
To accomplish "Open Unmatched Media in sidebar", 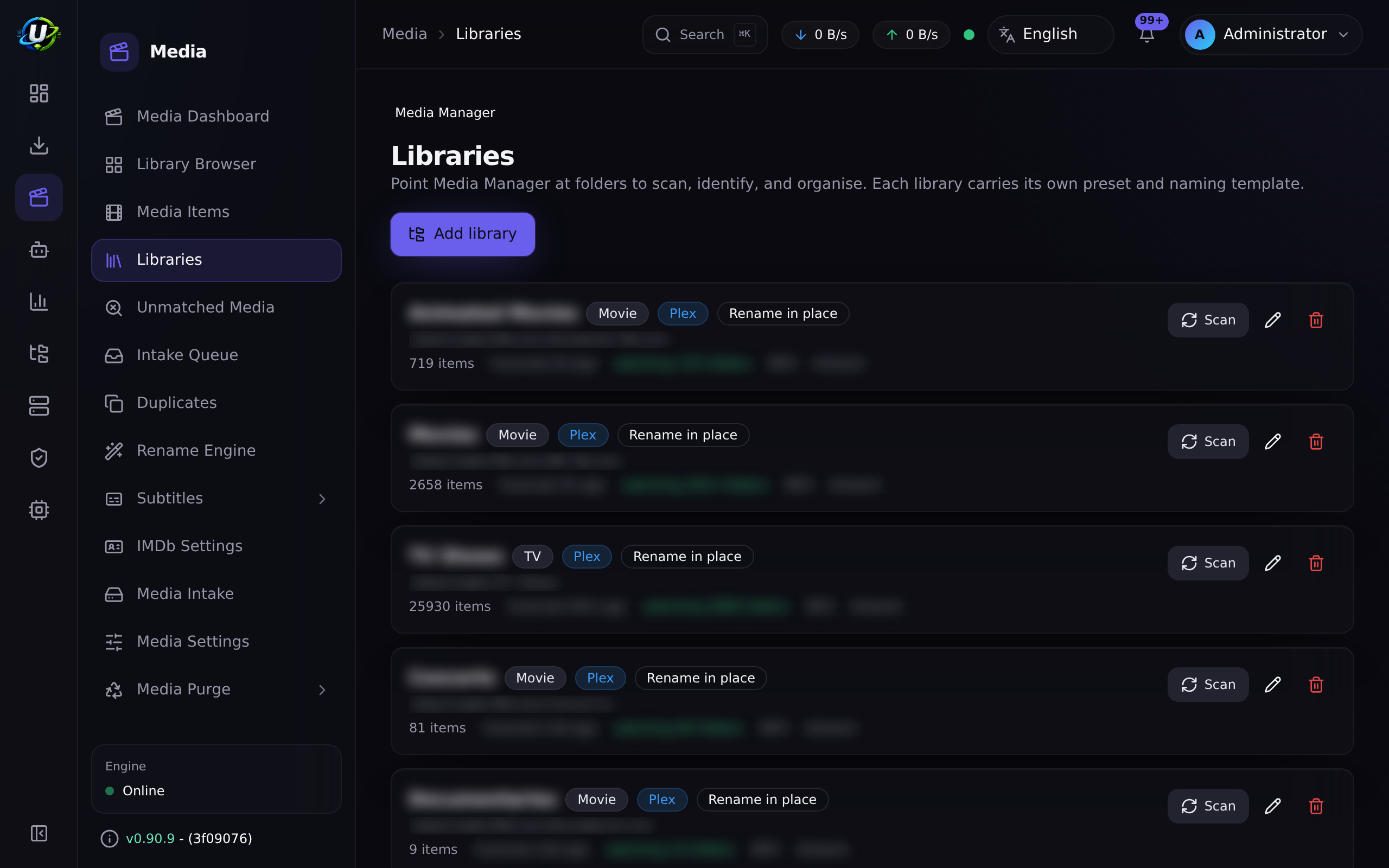I will (x=216, y=307).
